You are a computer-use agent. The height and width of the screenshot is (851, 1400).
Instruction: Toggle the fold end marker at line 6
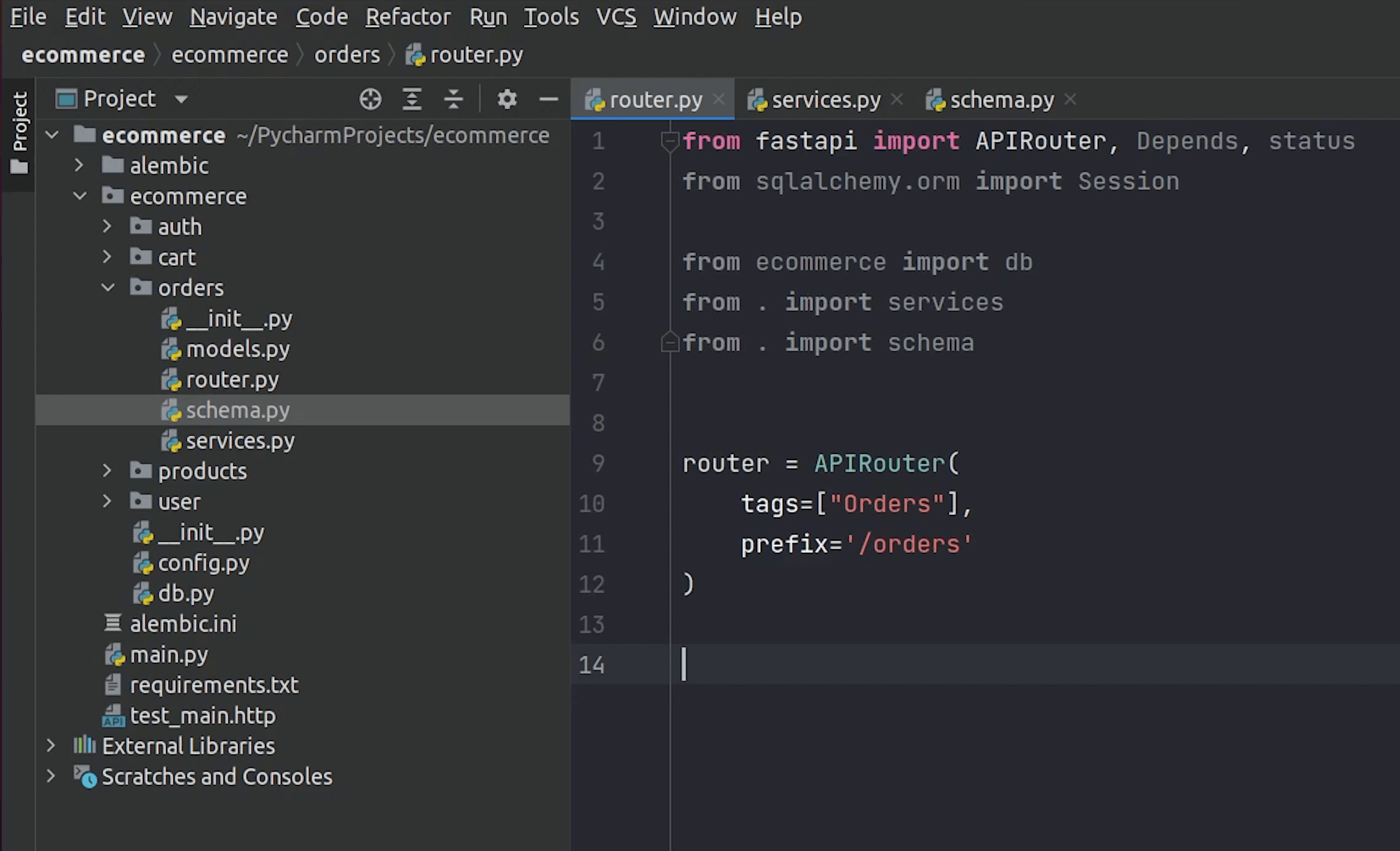click(x=670, y=343)
